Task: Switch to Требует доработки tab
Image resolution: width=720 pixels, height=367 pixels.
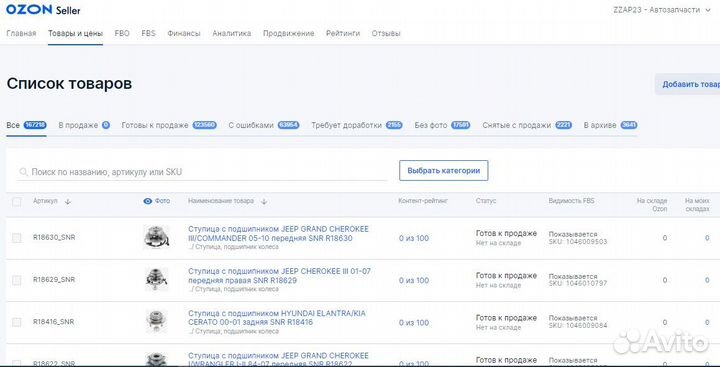Action: 357,125
